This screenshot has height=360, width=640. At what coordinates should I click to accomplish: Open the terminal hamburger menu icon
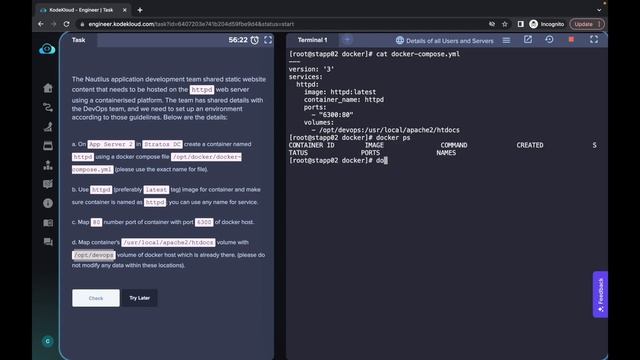point(506,40)
